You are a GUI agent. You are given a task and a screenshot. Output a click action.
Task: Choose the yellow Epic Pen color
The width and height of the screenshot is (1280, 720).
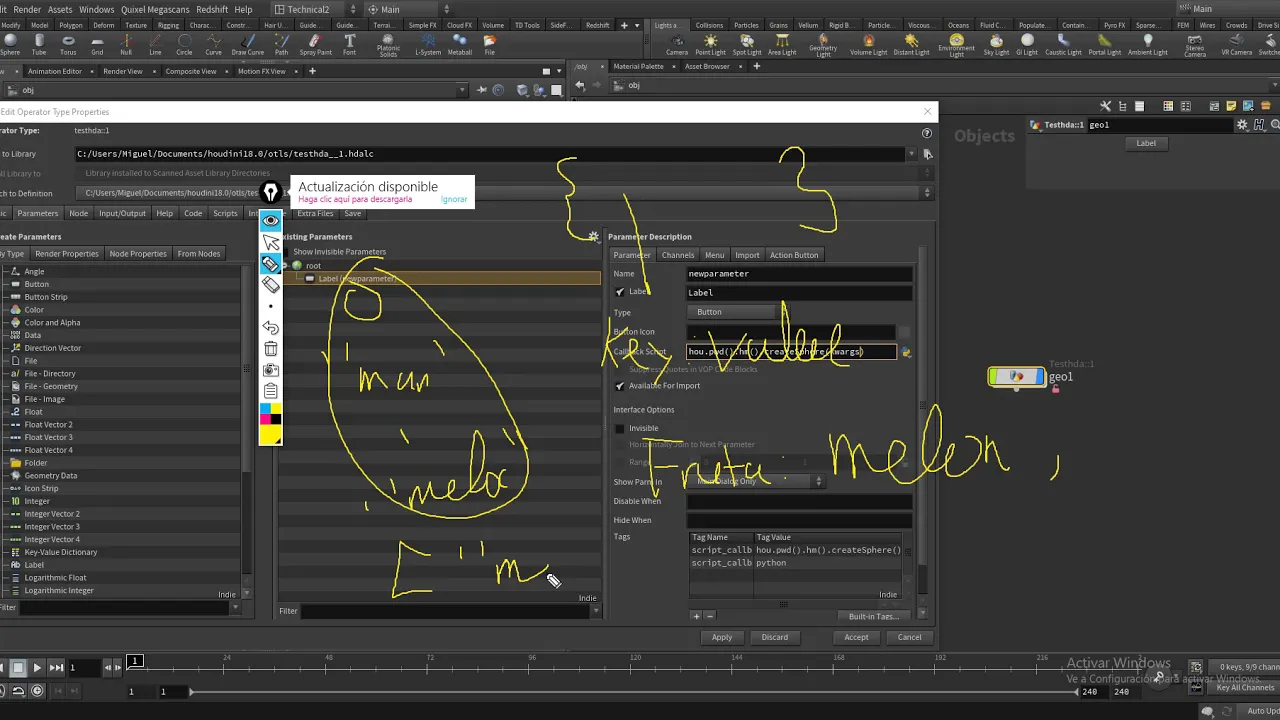270,435
